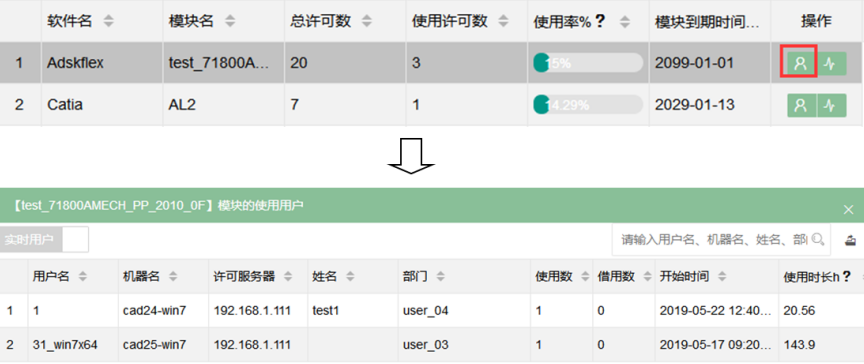The image size is (864, 364).
Task: Select the Catia AL2 table row
Action: pyautogui.click(x=432, y=105)
